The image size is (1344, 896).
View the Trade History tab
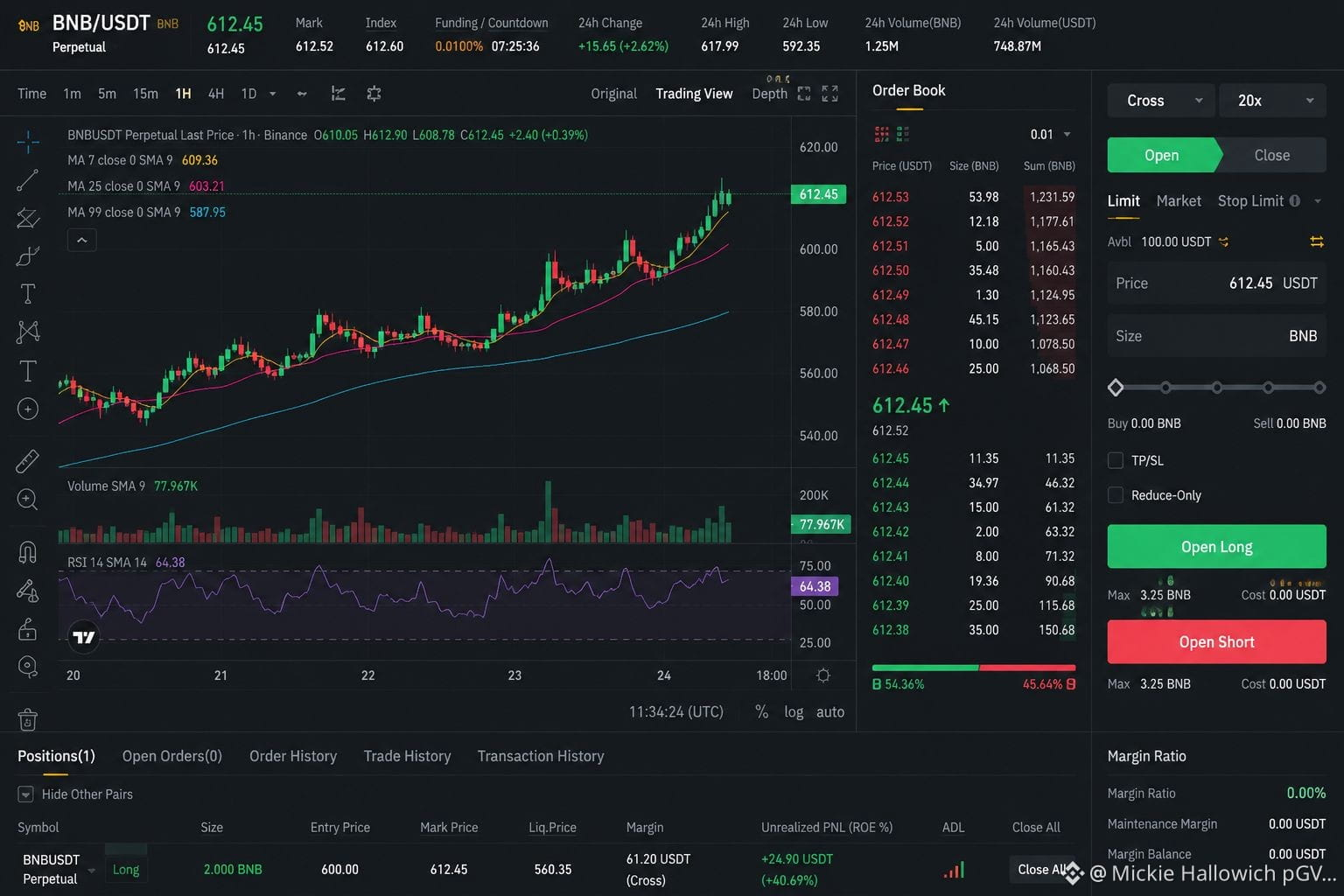[x=408, y=756]
